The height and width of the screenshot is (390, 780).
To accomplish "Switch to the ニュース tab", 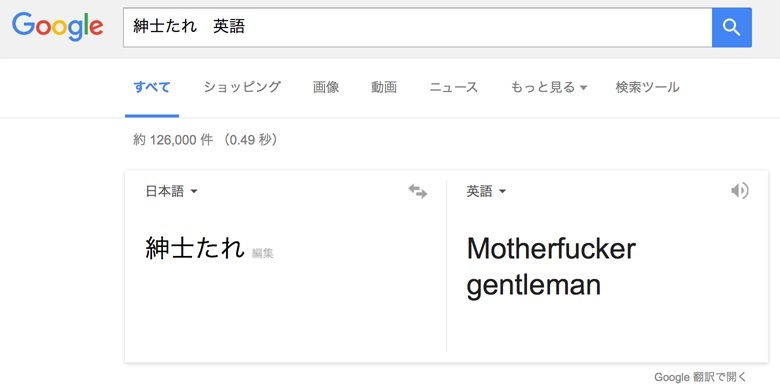I will click(x=454, y=88).
